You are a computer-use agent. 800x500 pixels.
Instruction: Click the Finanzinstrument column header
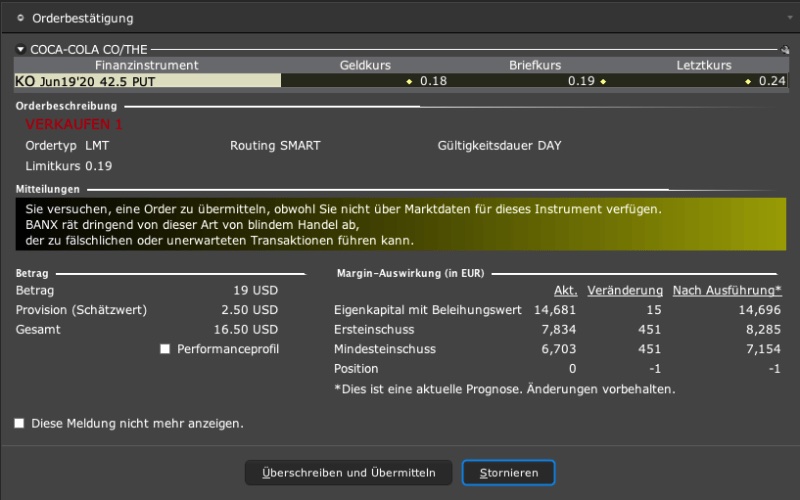coord(147,65)
